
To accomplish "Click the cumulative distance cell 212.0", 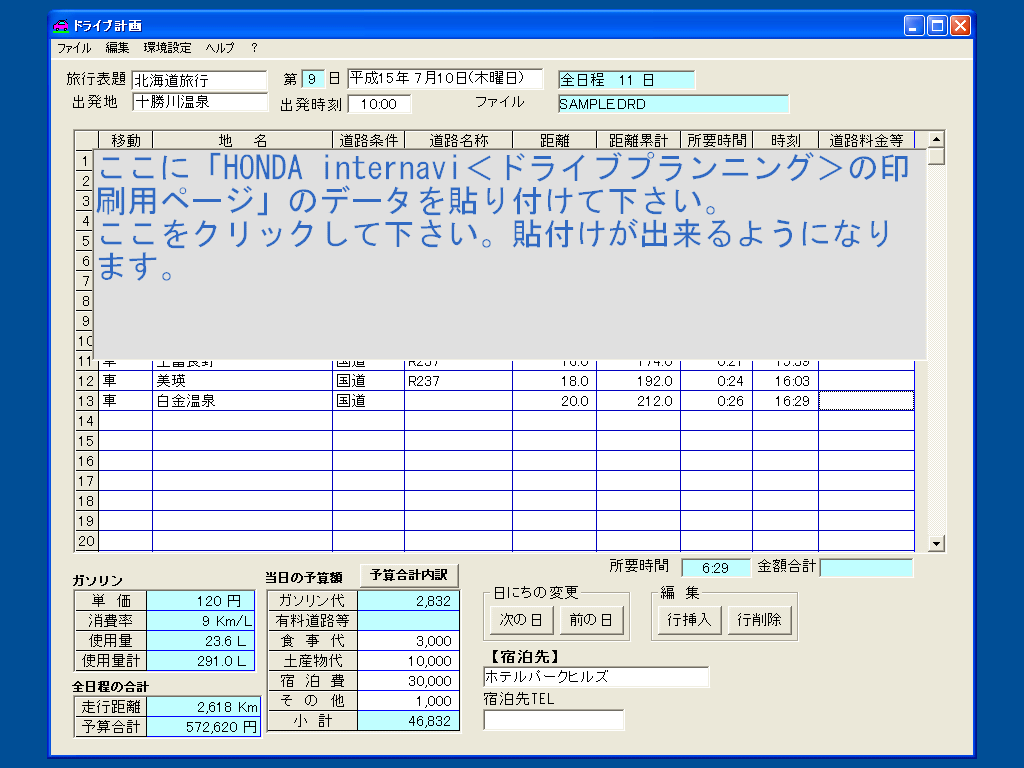I will click(638, 401).
